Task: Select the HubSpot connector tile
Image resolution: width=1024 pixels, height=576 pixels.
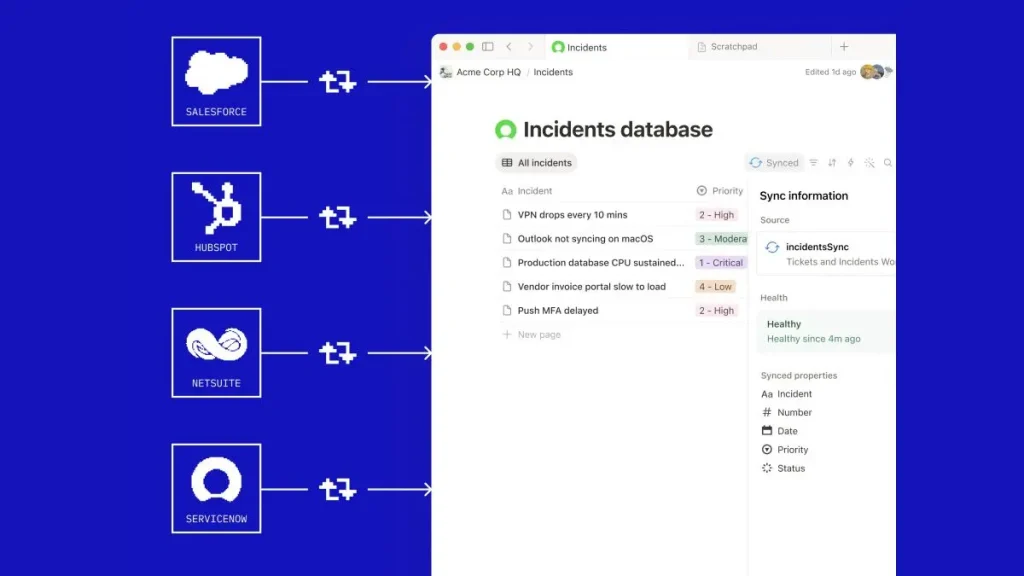Action: (x=216, y=217)
